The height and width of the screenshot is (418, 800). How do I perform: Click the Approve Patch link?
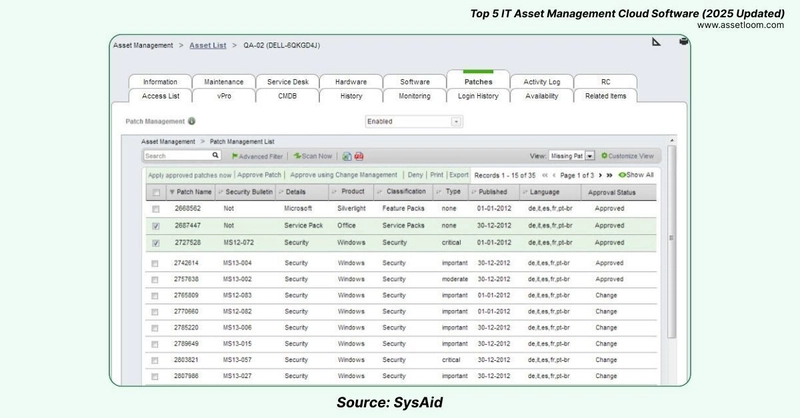pos(259,175)
